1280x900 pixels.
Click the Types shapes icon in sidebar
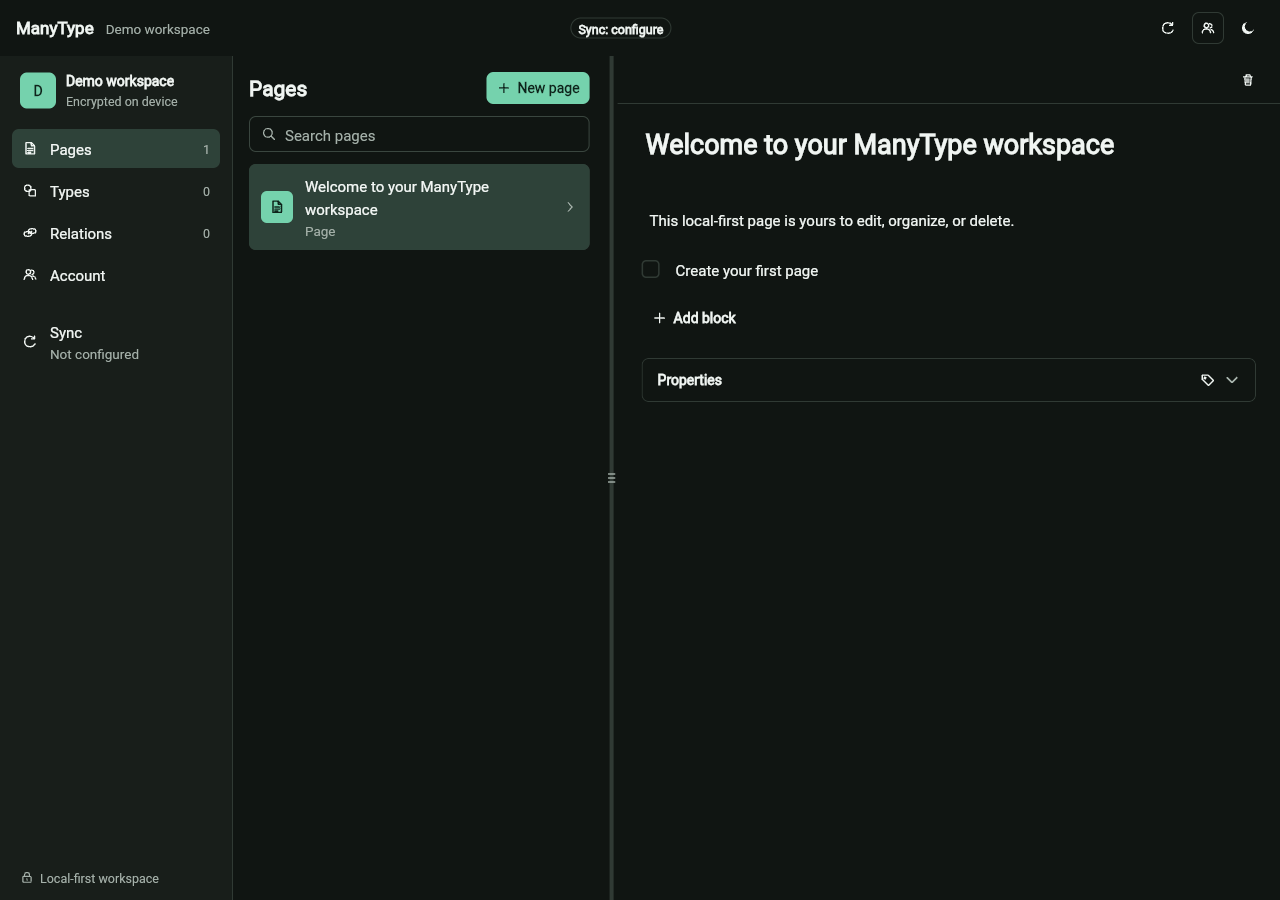pos(30,191)
